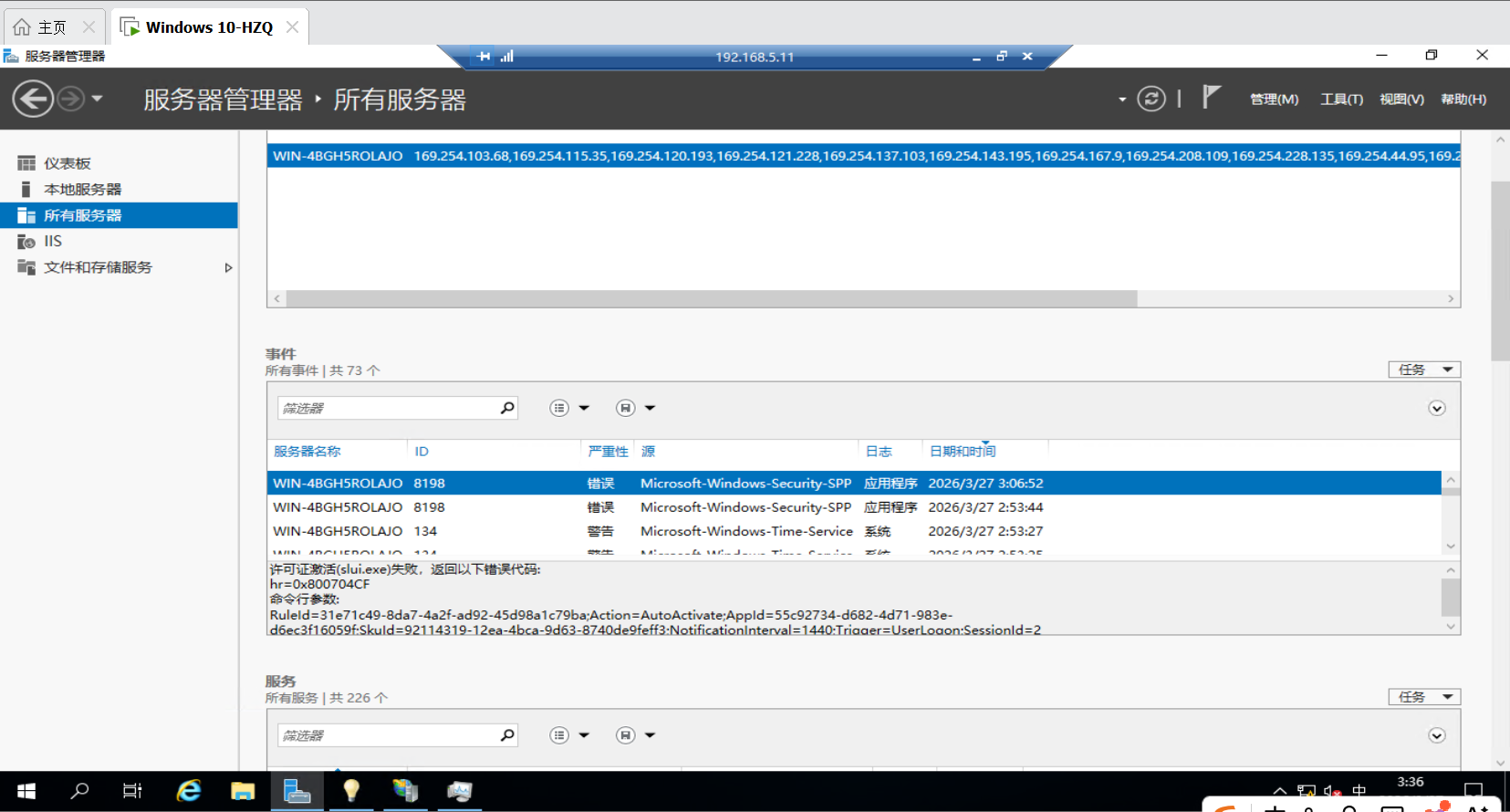Viewport: 1510px width, 812px height.
Task: Sort events by 严重性 column
Action: 608,452
